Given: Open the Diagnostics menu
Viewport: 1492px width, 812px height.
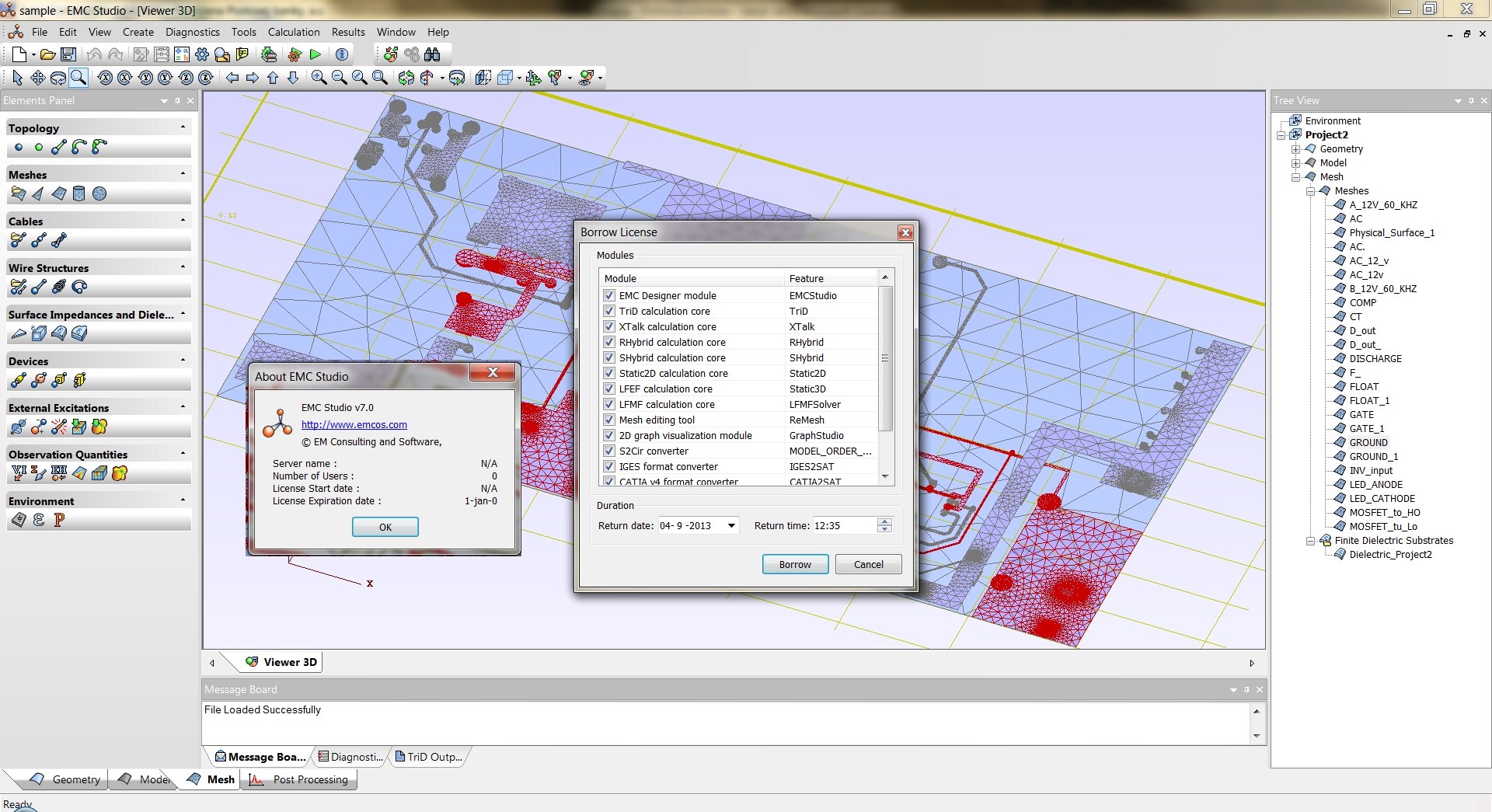Looking at the screenshot, I should pos(193,32).
